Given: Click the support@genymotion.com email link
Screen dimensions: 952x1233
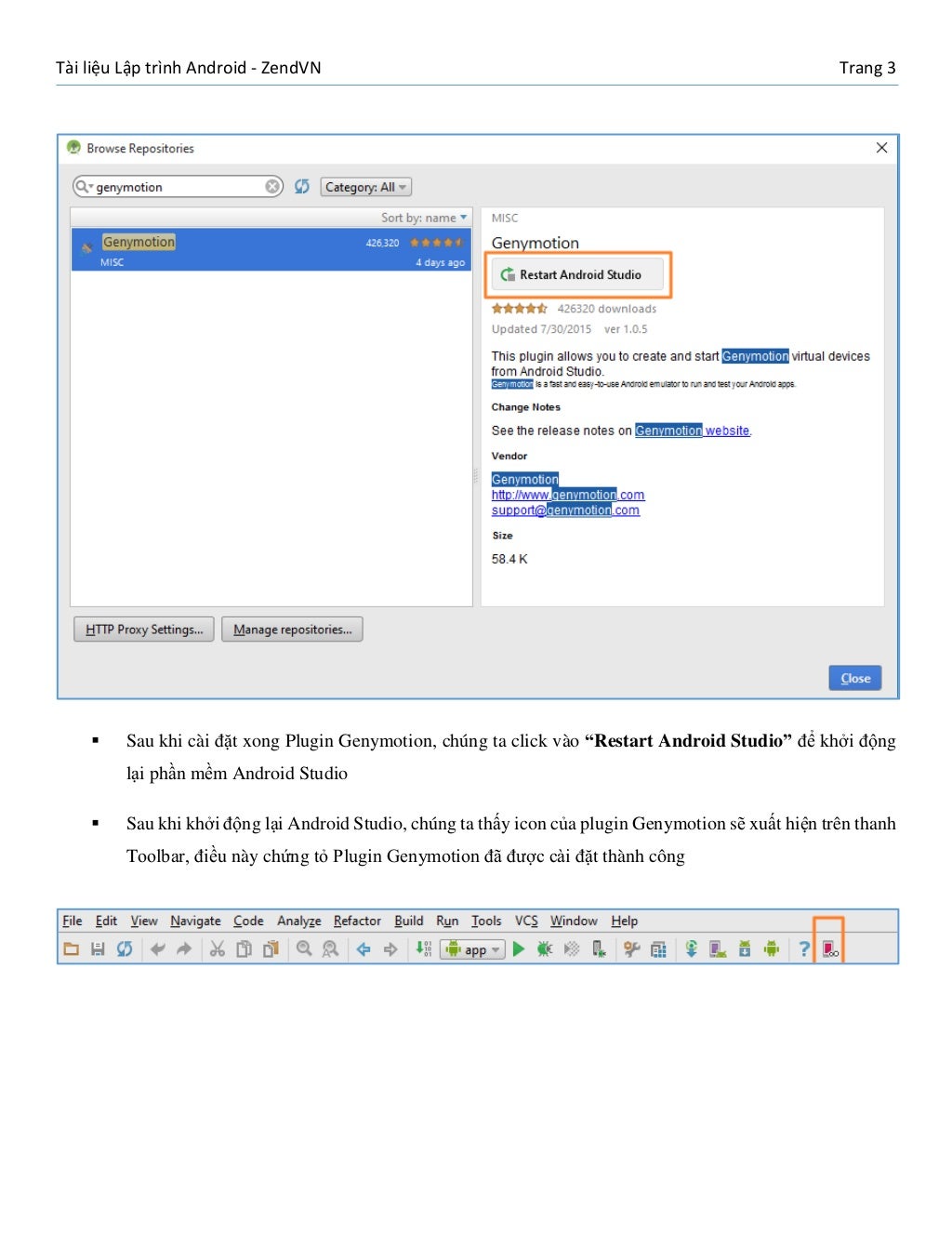Looking at the screenshot, I should pyautogui.click(x=565, y=510).
